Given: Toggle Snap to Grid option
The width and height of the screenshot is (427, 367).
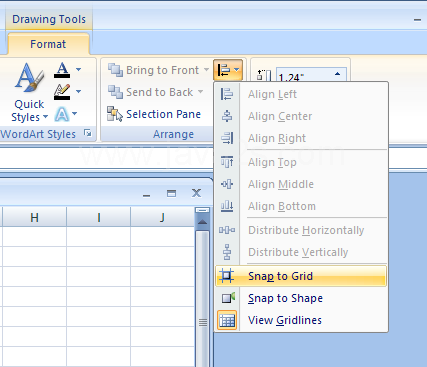Looking at the screenshot, I should (301, 276).
